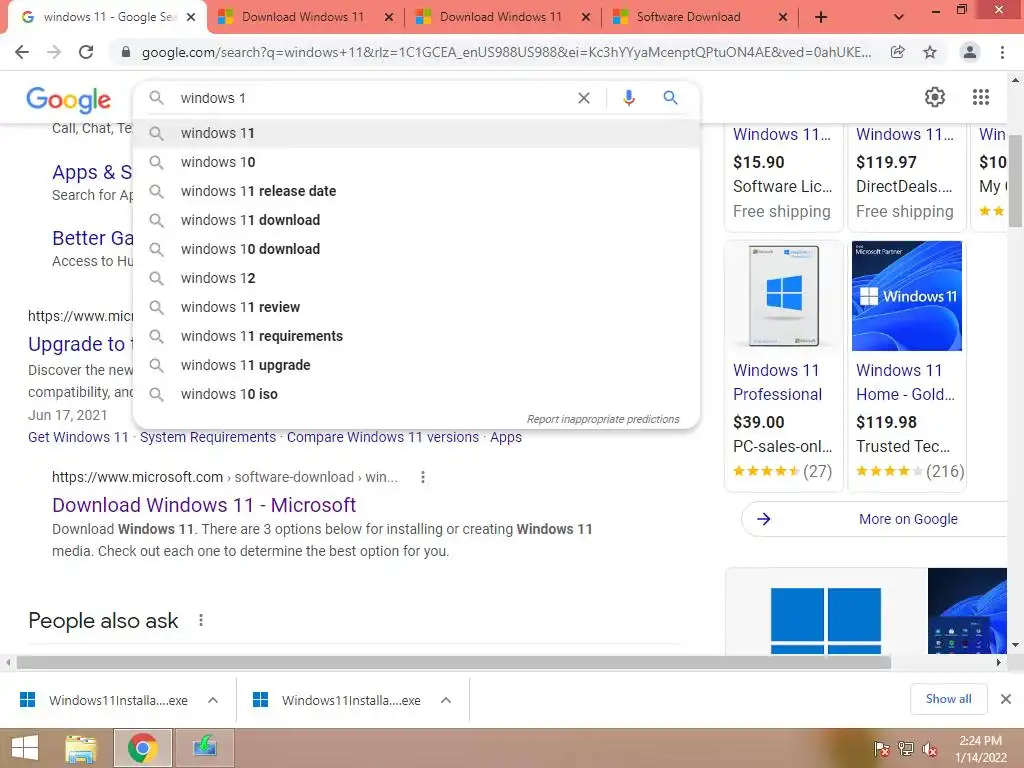
Task: Select windows 11 review suggestion
Action: [417, 307]
